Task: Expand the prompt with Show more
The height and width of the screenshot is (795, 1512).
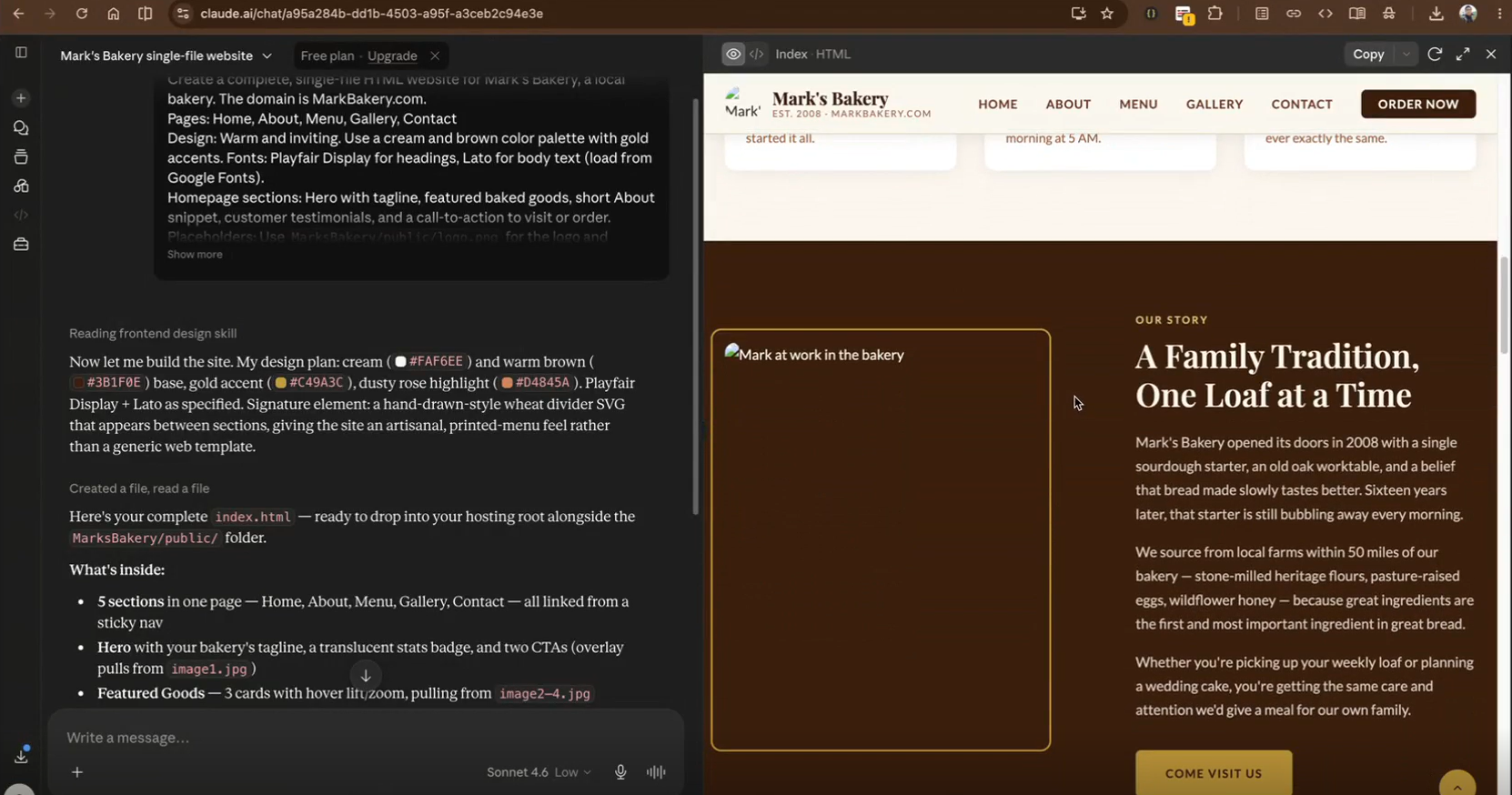Action: click(195, 255)
